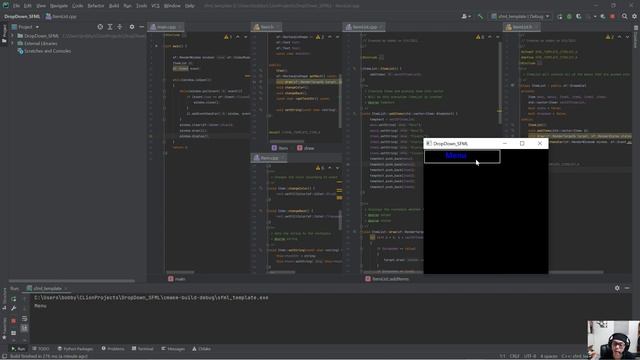Click the build hammer icon

click(480, 16)
